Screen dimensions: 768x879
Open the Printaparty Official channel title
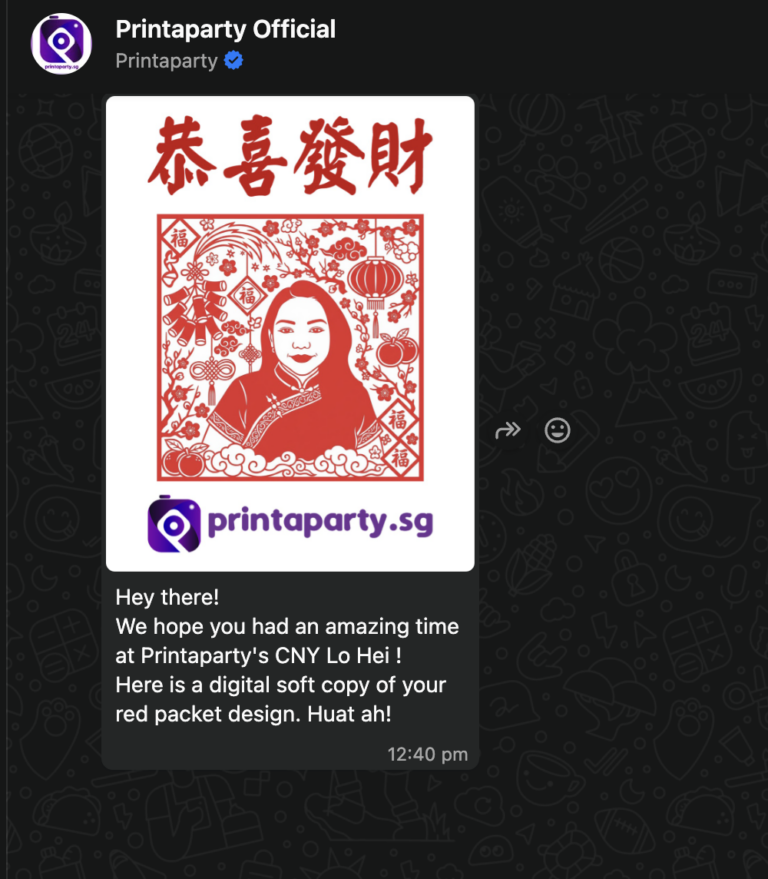coord(225,29)
